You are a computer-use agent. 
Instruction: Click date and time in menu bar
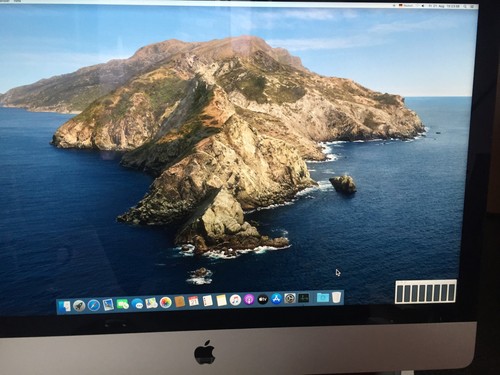(444, 6)
